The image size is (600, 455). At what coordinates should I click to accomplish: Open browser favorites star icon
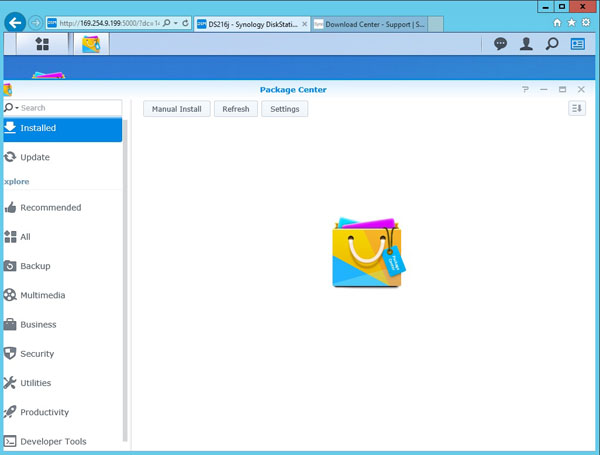572,23
